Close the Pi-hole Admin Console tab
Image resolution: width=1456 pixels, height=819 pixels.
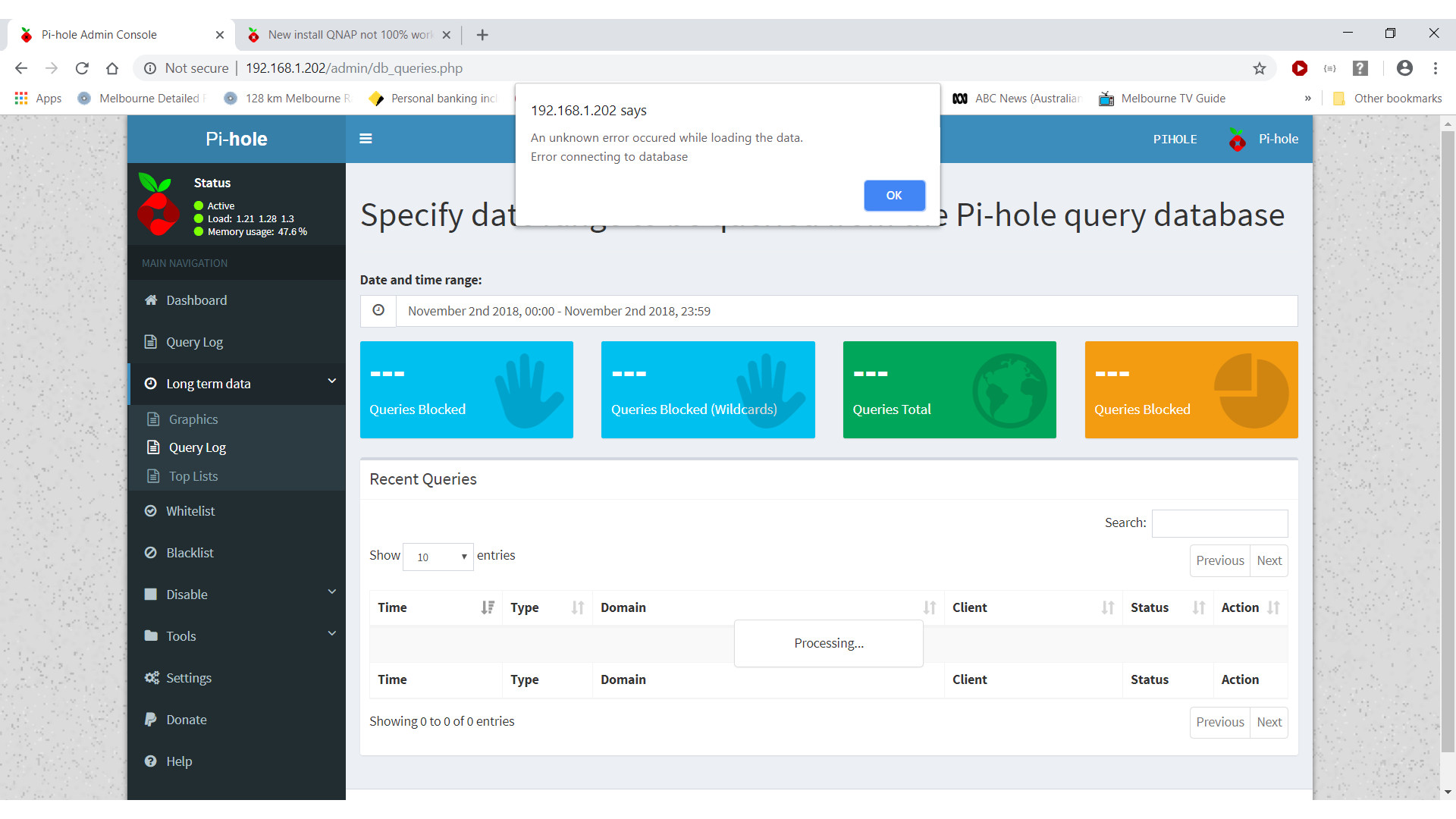point(220,35)
